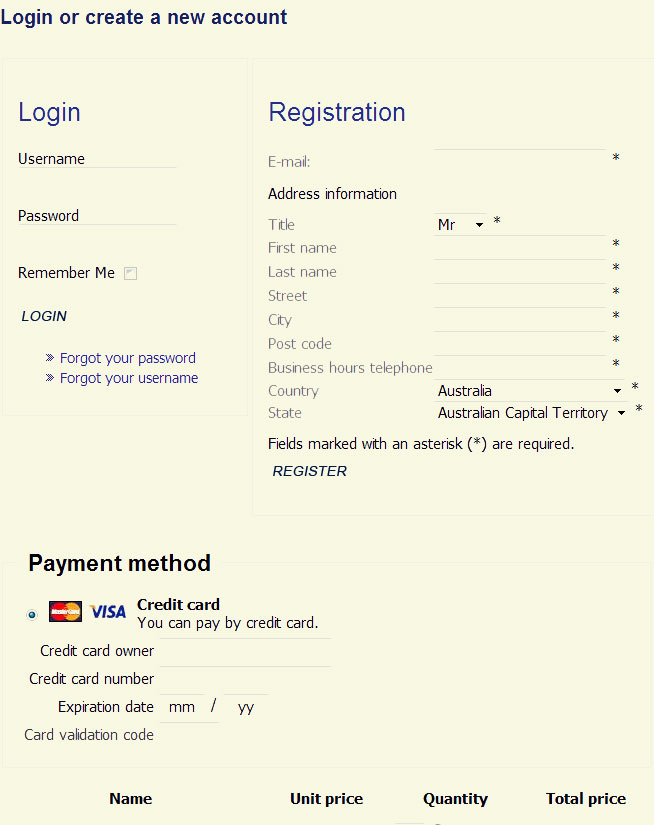
Task: Click into the E-mail registration field
Action: coord(520,159)
